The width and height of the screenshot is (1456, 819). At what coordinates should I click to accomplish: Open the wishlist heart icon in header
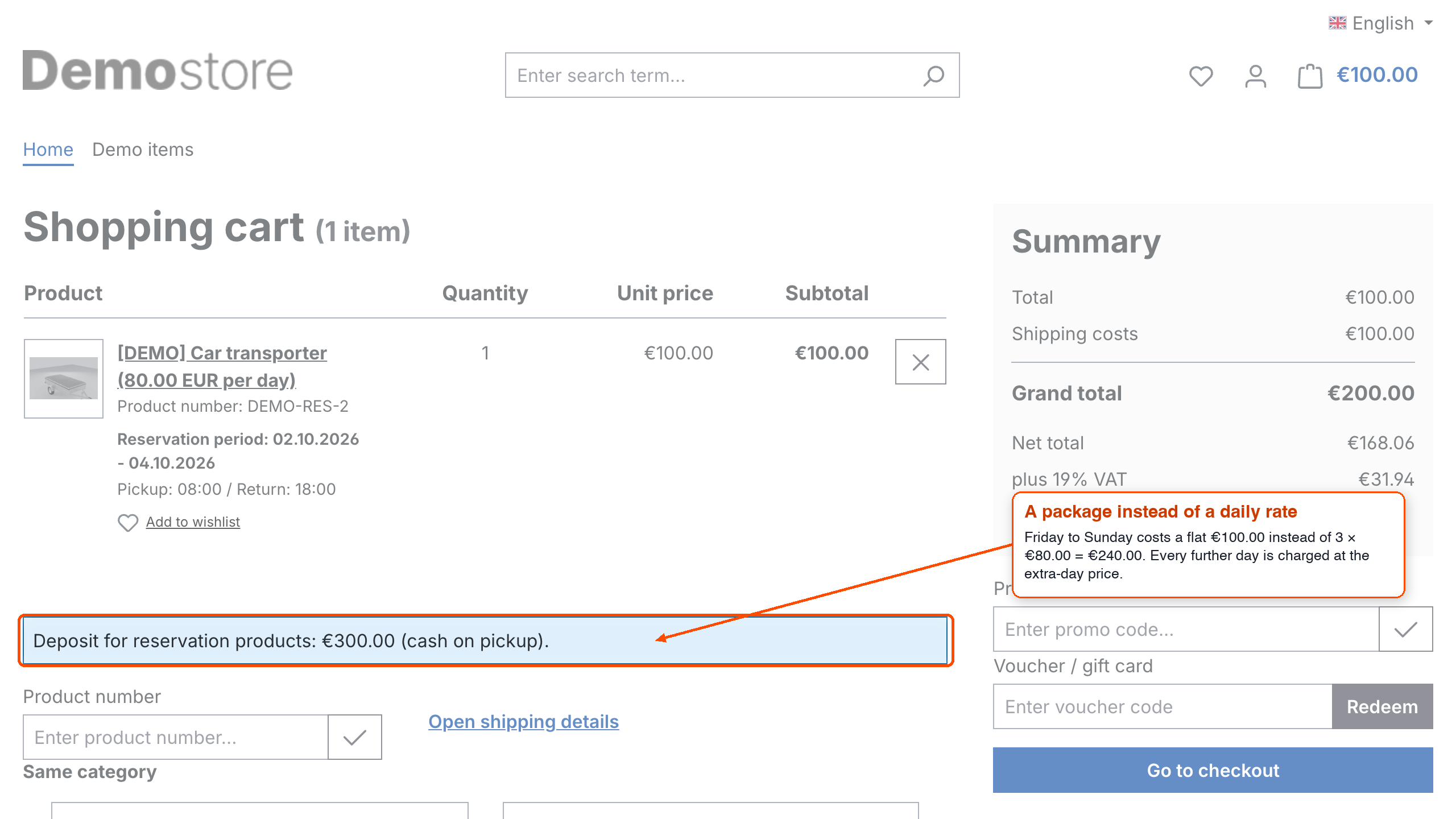pos(1201,76)
